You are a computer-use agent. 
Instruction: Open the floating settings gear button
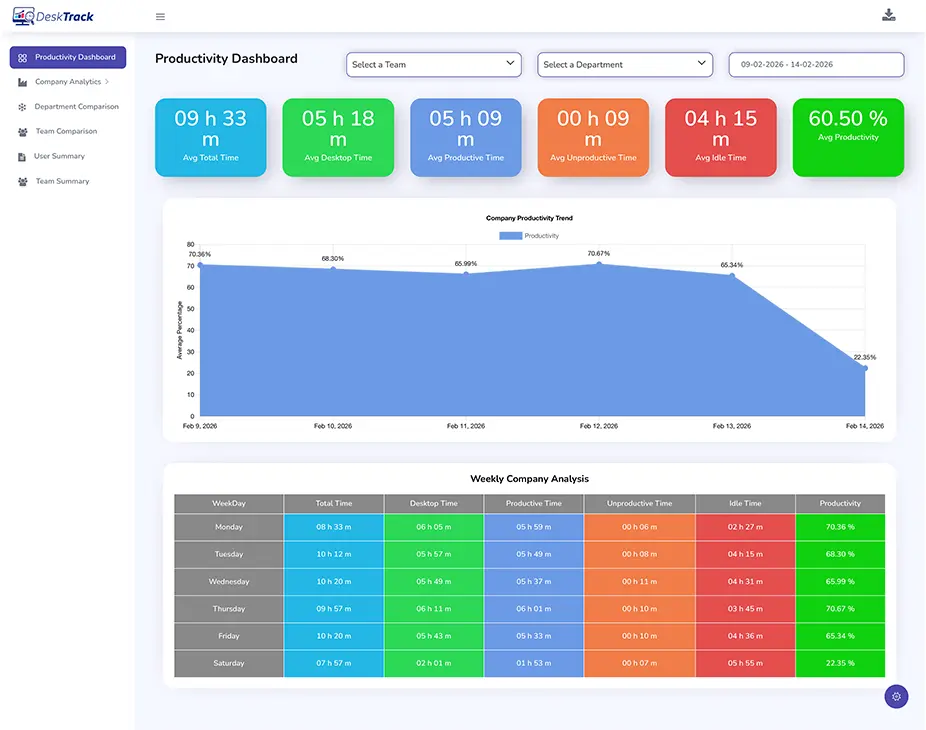tap(896, 696)
